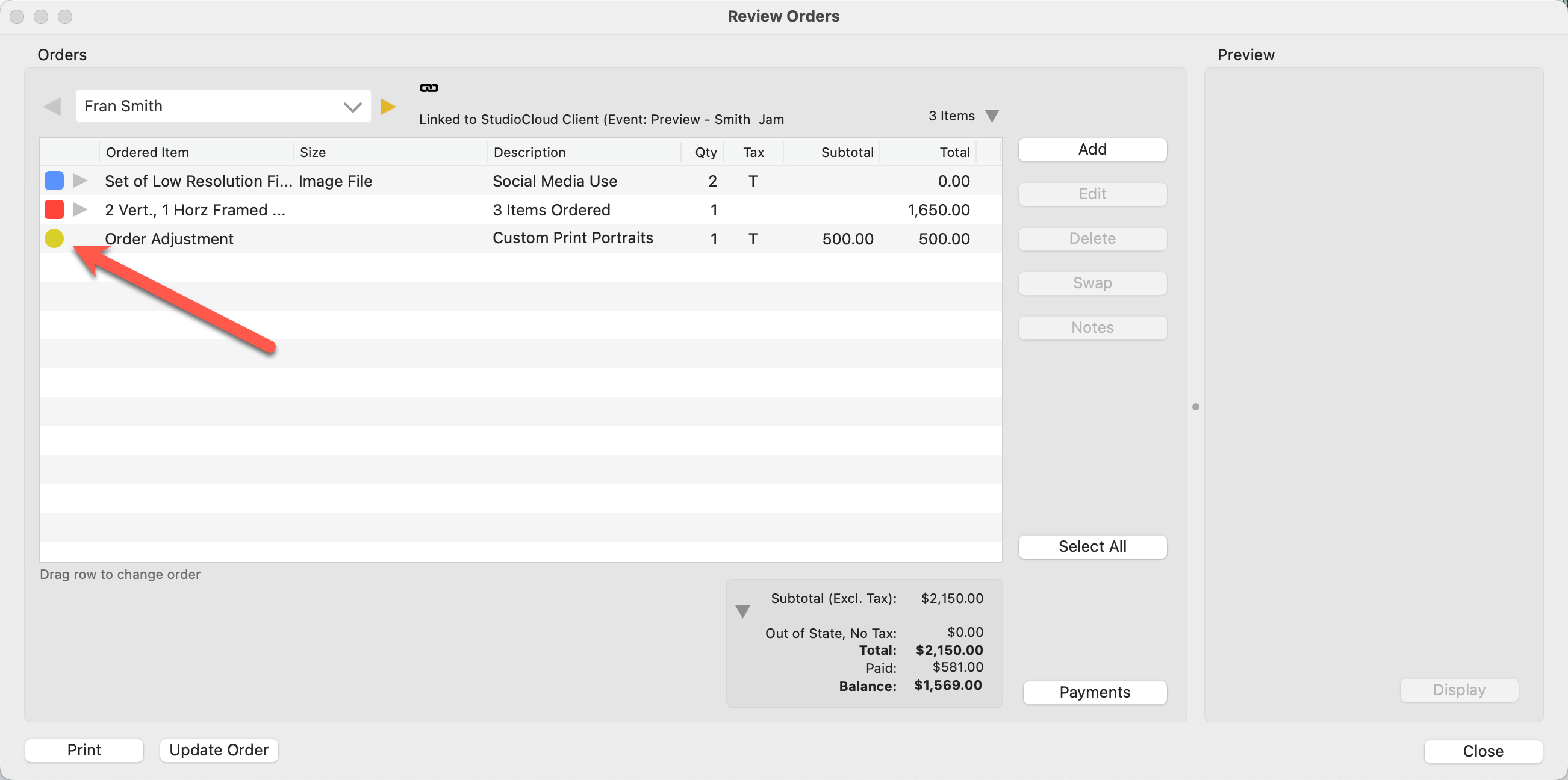Open Payments window
The width and height of the screenshot is (1568, 780).
pyautogui.click(x=1094, y=692)
